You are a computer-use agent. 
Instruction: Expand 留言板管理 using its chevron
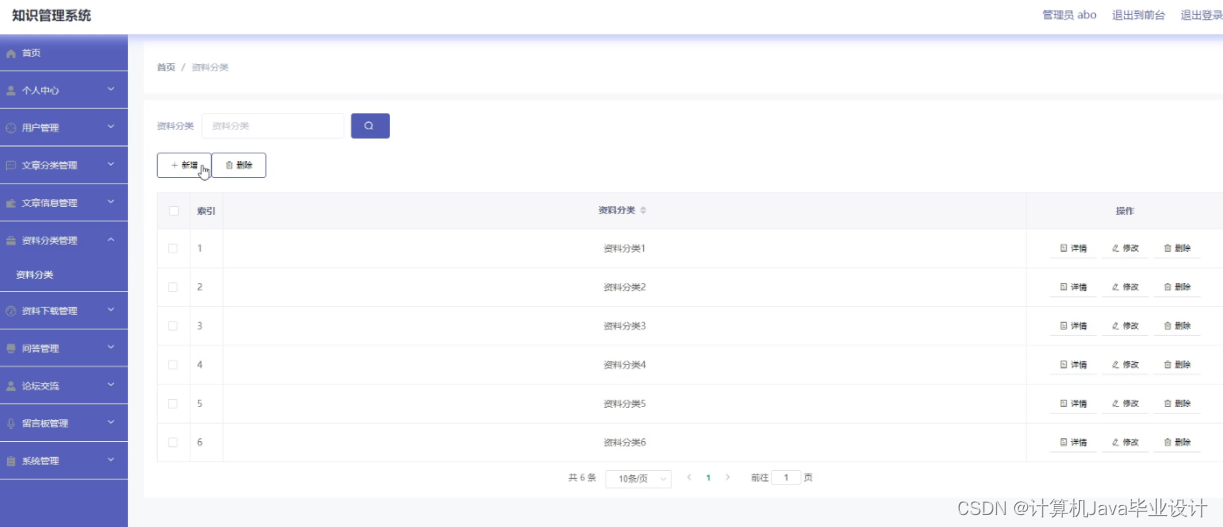pos(111,423)
